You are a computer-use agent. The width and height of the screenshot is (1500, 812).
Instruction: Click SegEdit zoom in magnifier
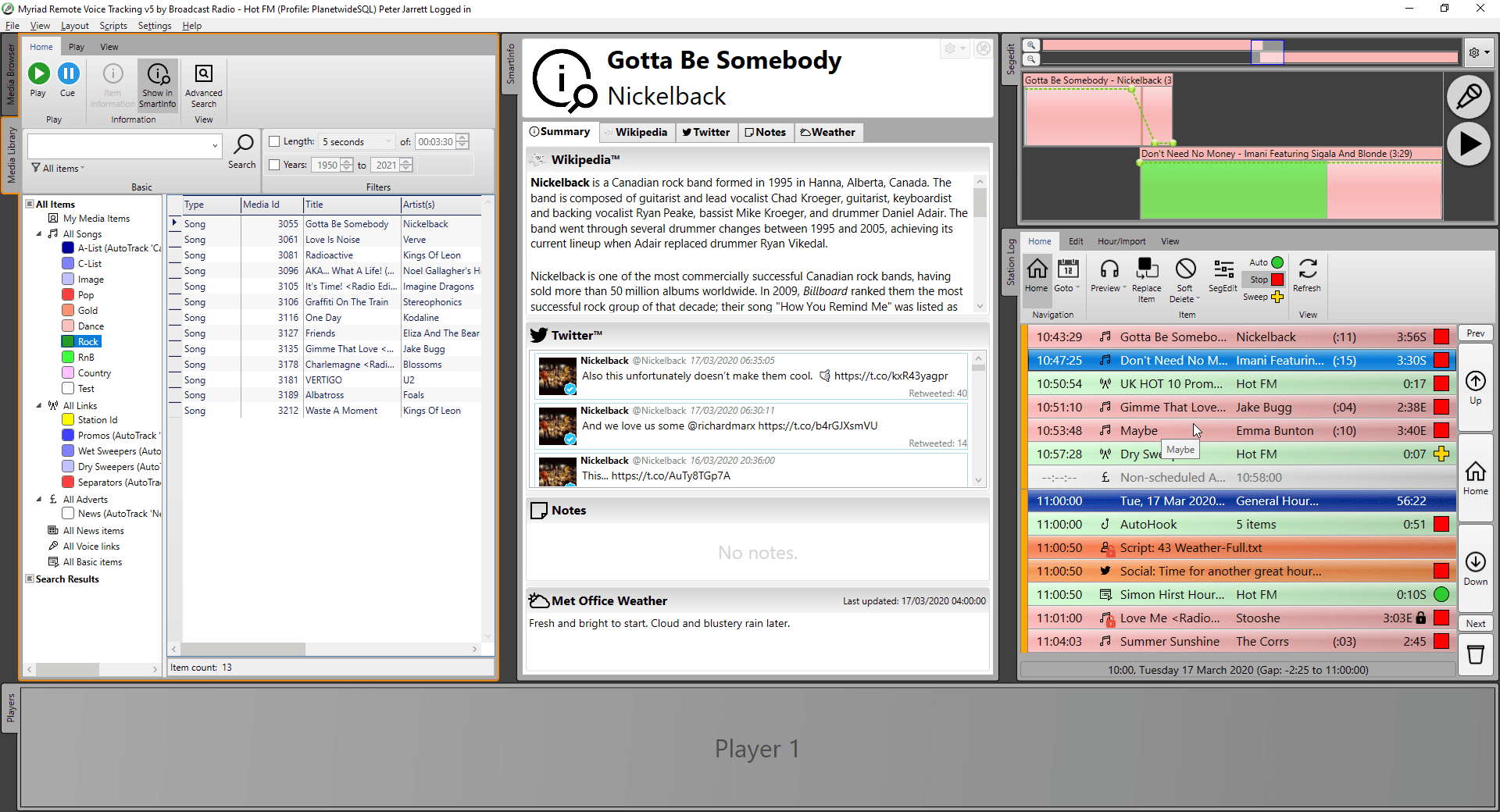(1031, 45)
